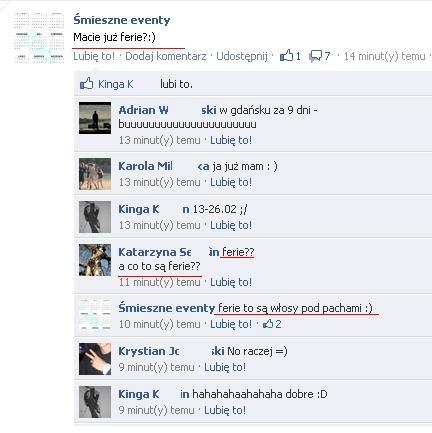
Task: Like the 'włosy pod pachami' comment
Action: [x=231, y=324]
